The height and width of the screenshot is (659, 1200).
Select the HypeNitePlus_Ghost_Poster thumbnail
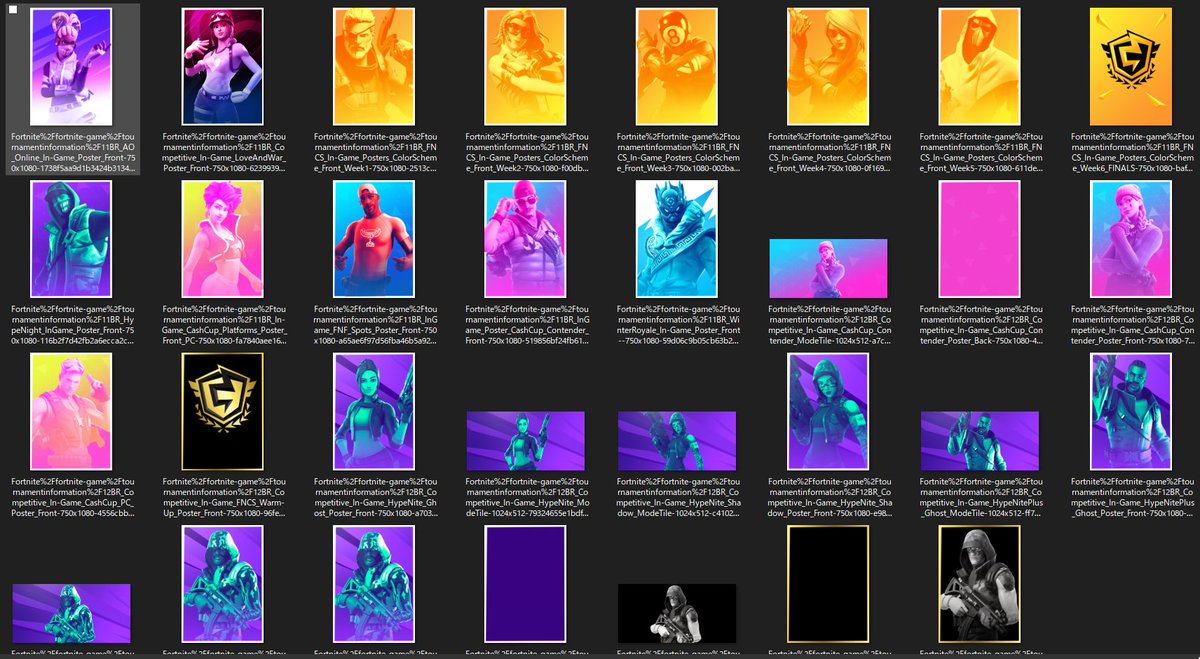[x=1131, y=412]
